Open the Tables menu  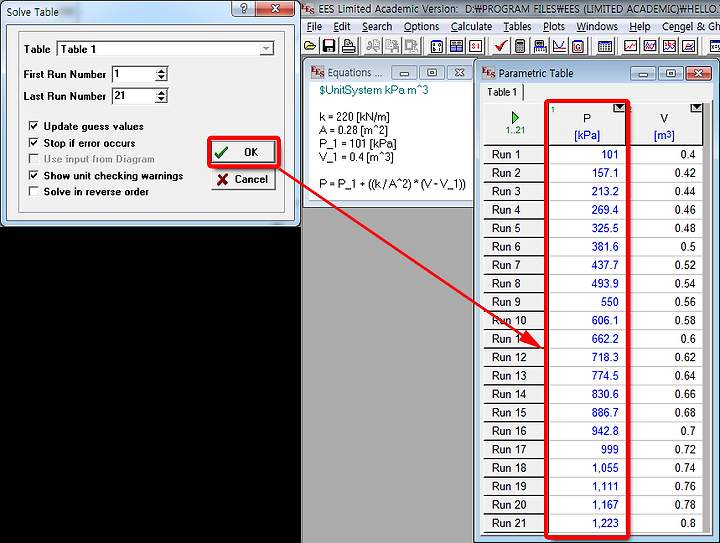[x=518, y=27]
